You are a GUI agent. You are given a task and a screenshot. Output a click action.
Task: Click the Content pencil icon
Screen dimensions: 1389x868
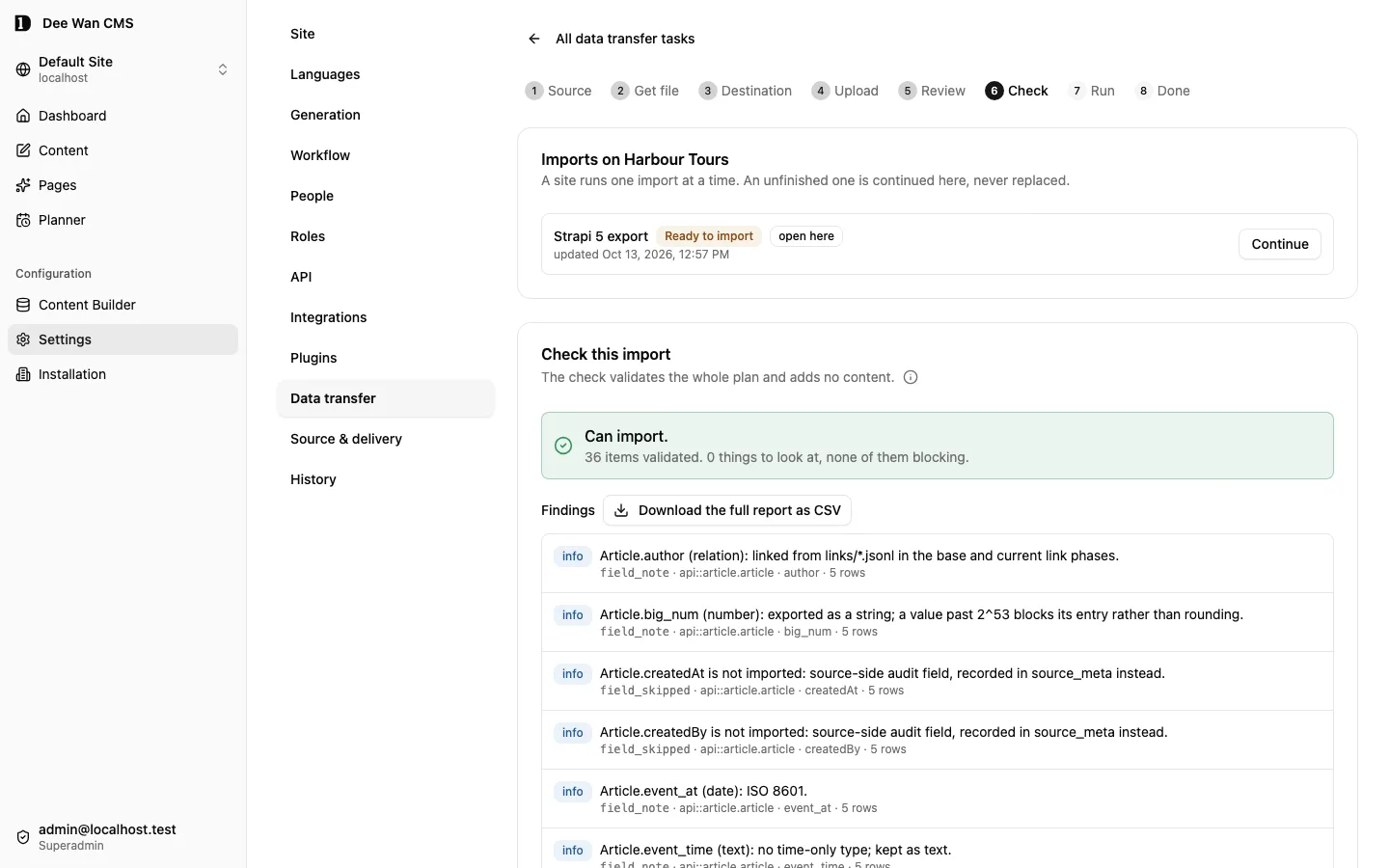click(23, 150)
